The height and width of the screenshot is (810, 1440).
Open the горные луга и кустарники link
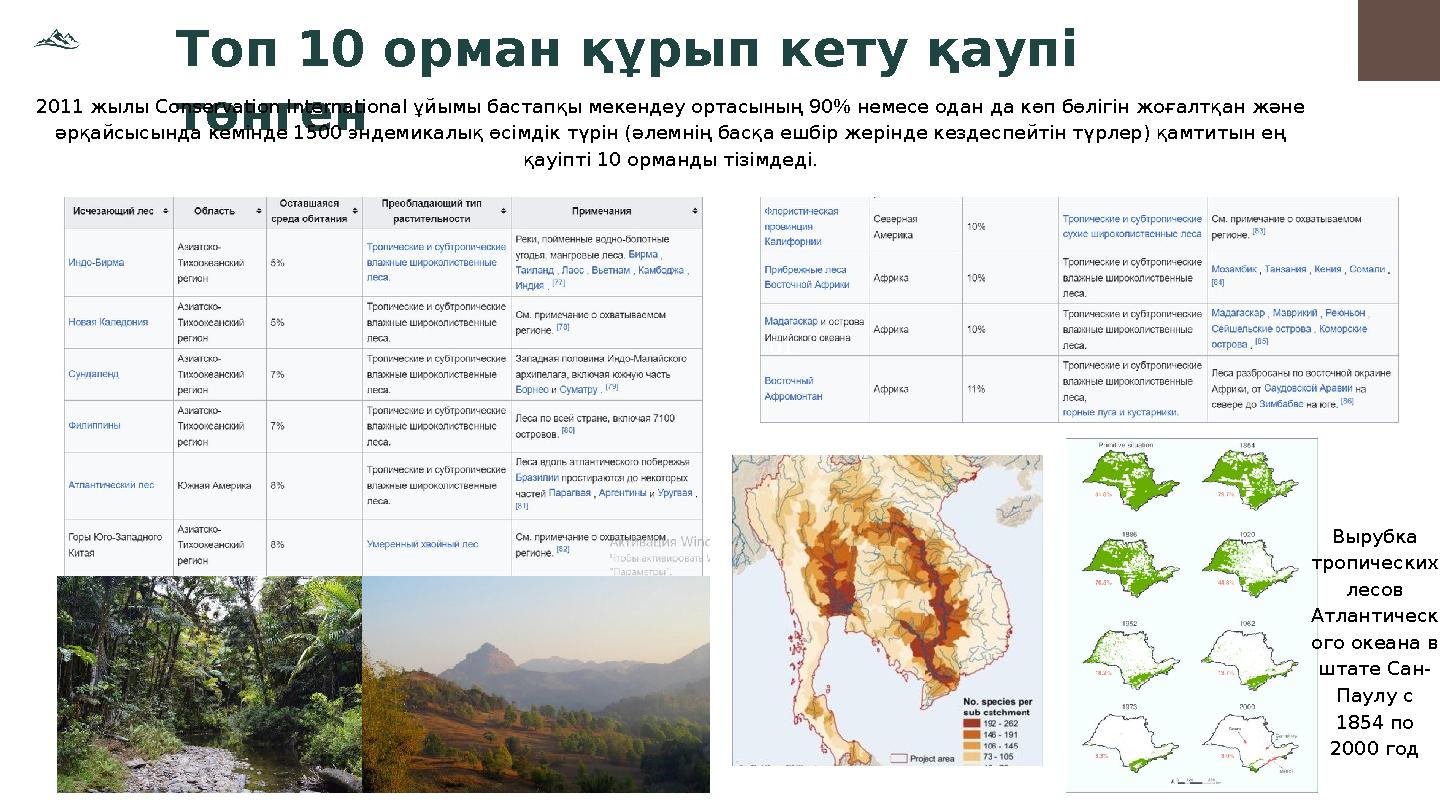(1120, 412)
